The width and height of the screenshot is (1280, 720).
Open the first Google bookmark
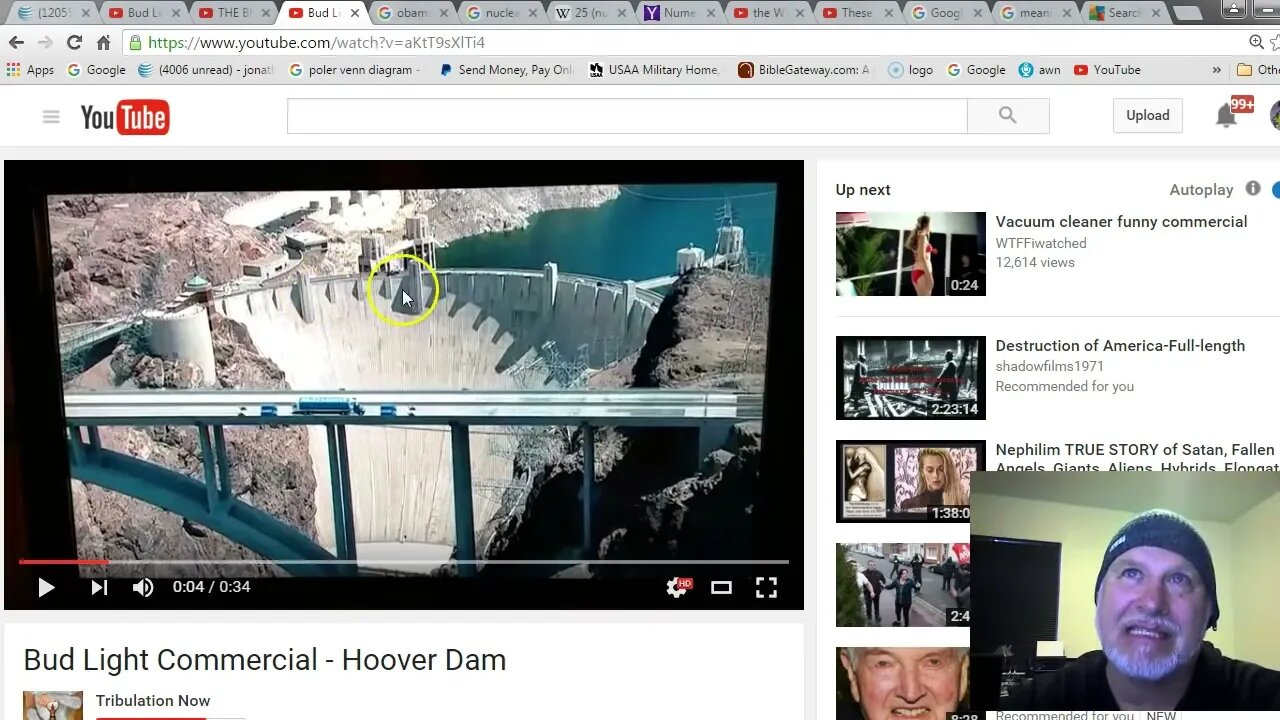[96, 70]
